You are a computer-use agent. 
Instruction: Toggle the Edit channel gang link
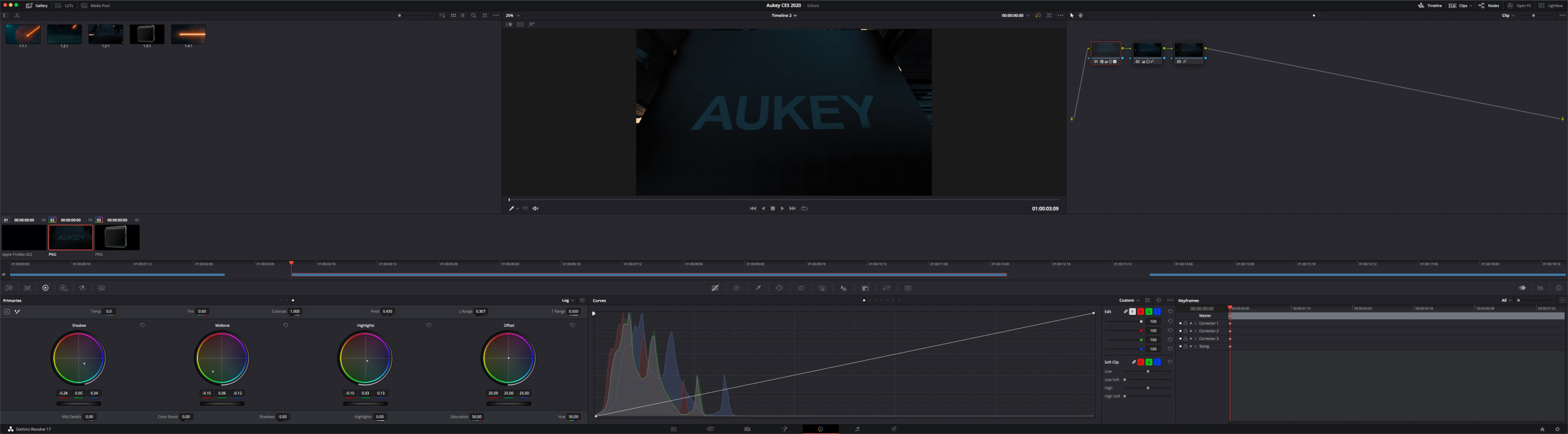1125,312
